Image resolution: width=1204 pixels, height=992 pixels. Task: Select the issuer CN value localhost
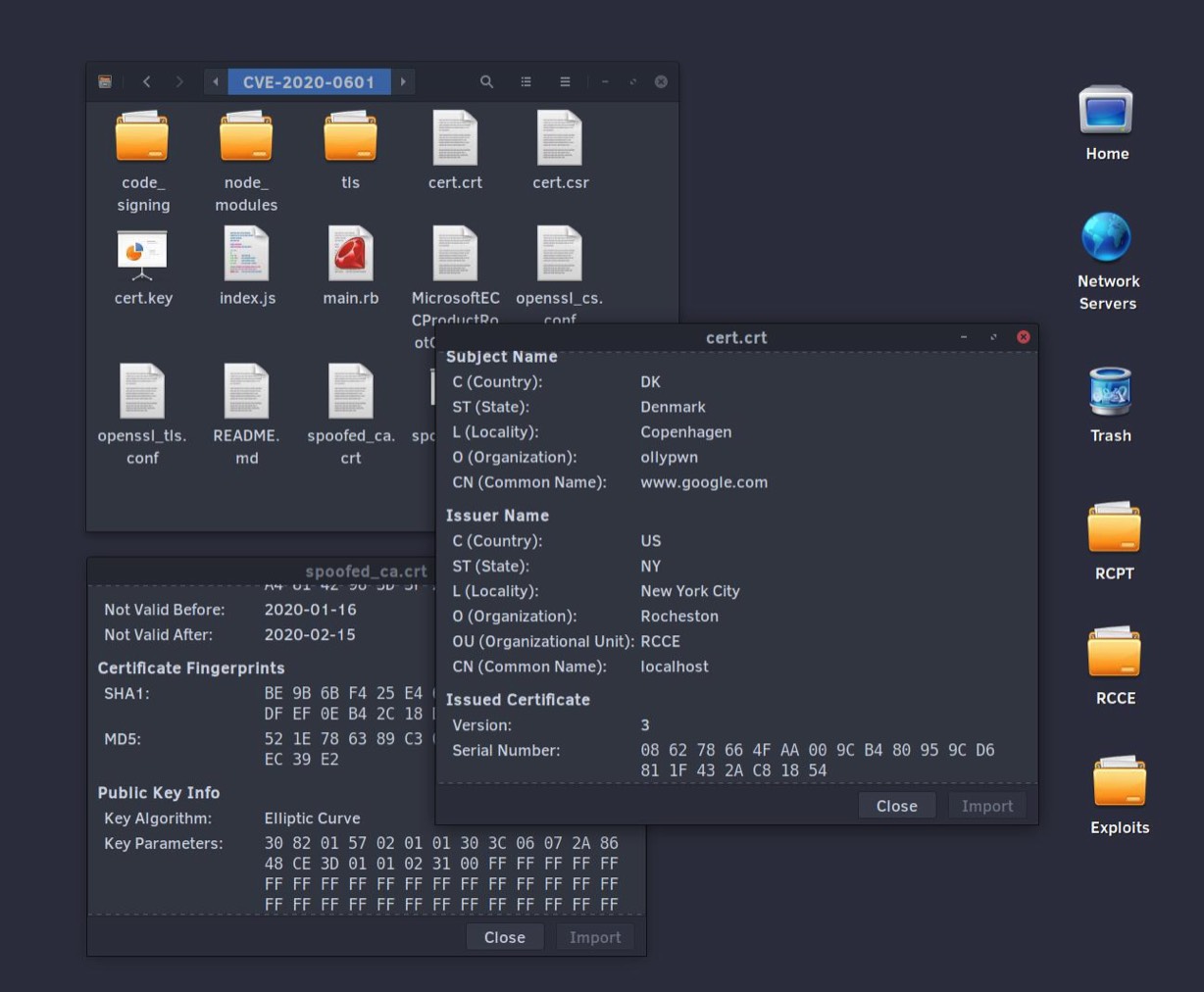675,667
